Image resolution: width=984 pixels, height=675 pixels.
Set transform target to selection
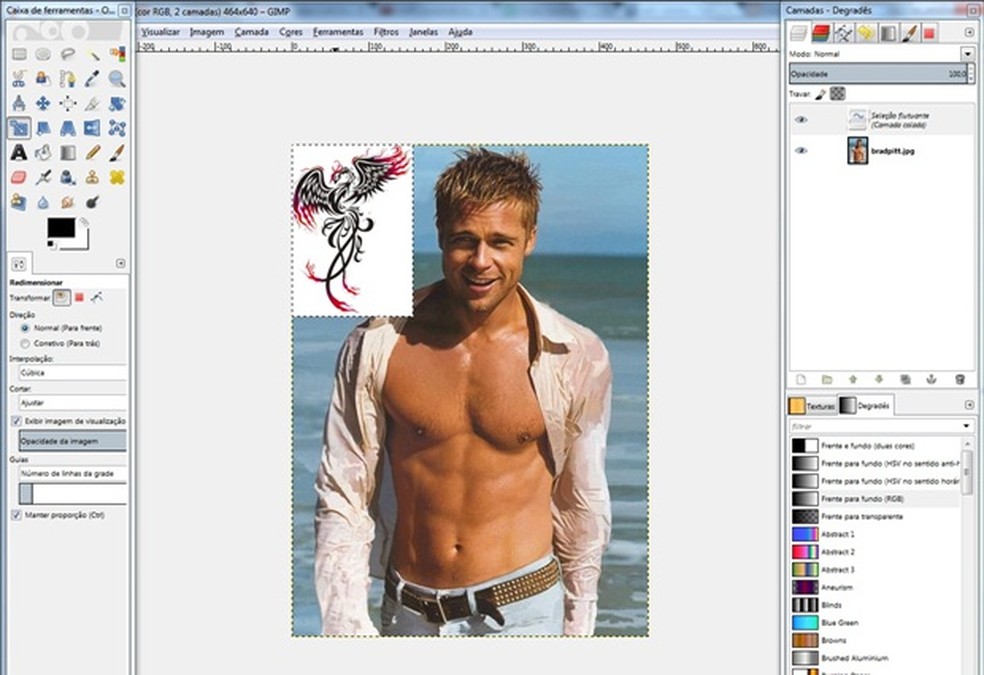79,297
